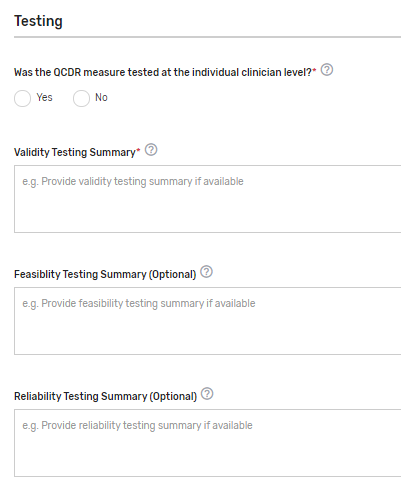Focus the Validity Testing Summary text area
This screenshot has width=401, height=496.
pyautogui.click(x=207, y=199)
